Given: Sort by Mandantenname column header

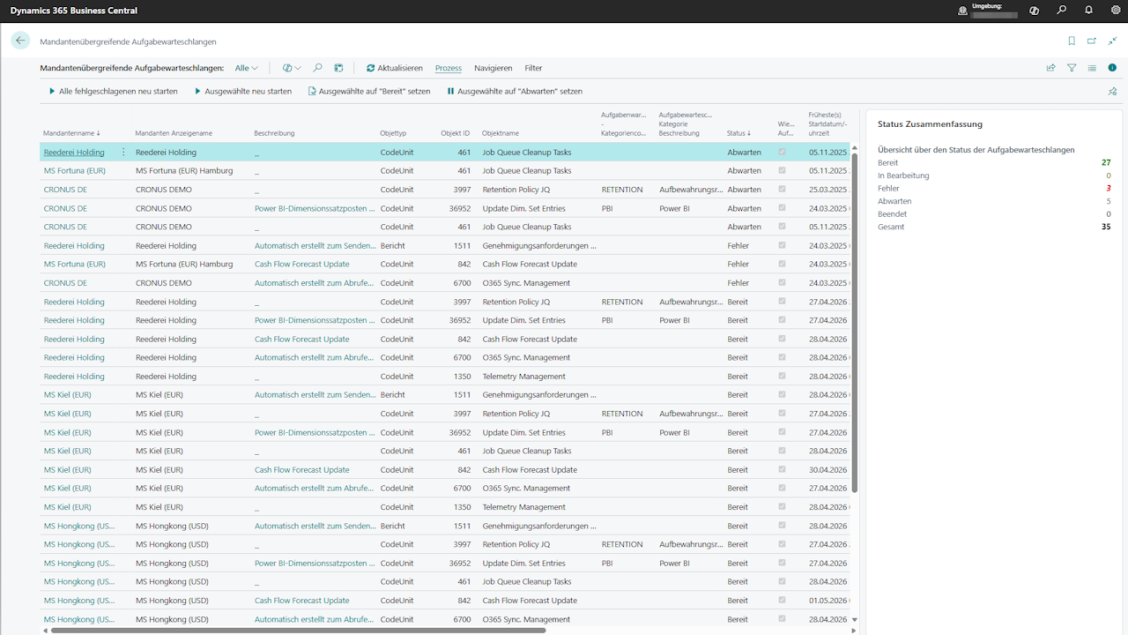Looking at the screenshot, I should (72, 133).
